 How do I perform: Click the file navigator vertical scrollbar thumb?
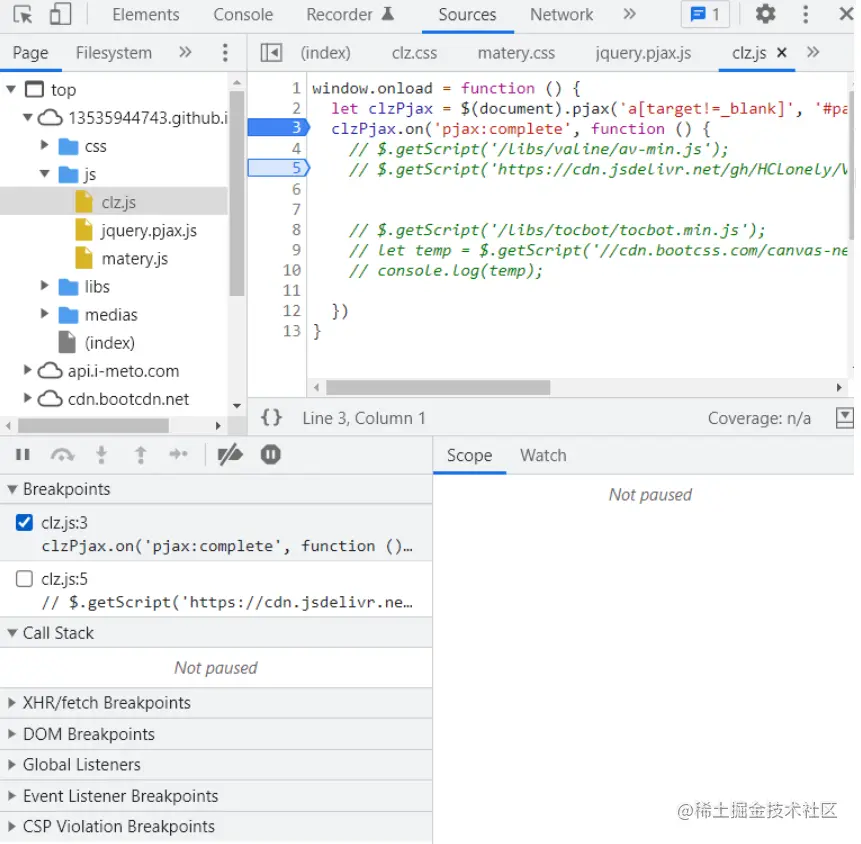coord(237,193)
